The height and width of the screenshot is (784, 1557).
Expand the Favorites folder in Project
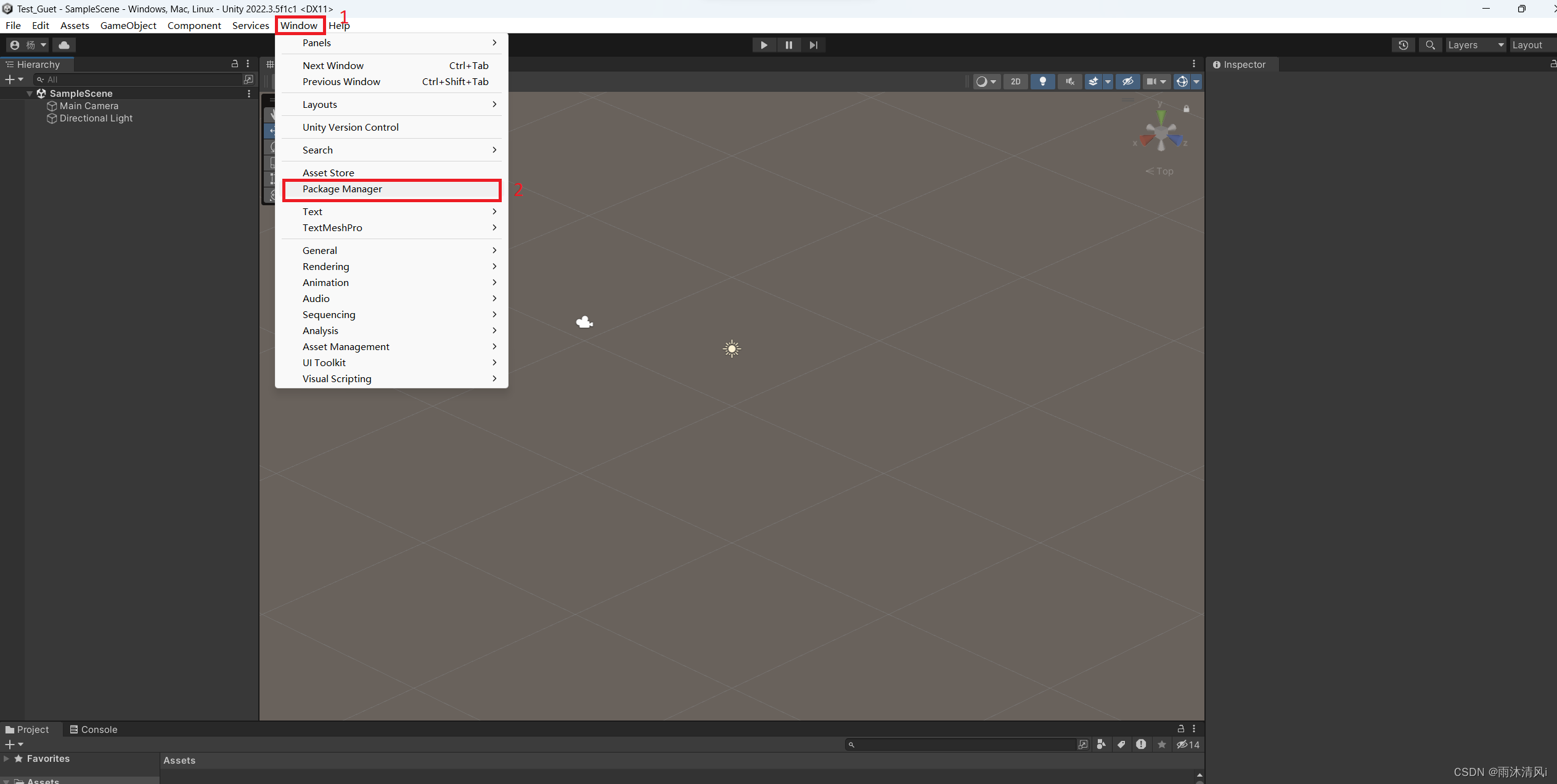(6, 759)
